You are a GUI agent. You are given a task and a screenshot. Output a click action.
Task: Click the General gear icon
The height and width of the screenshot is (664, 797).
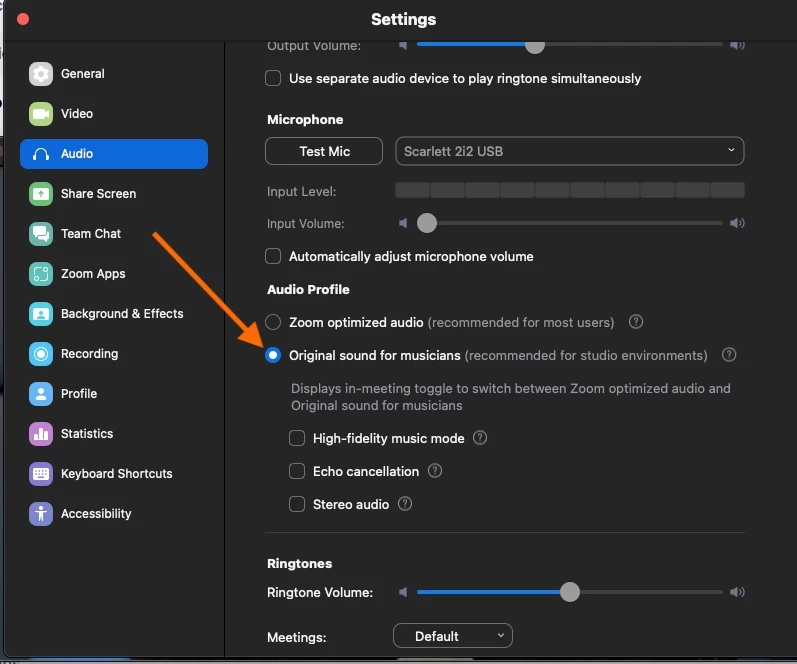(41, 74)
